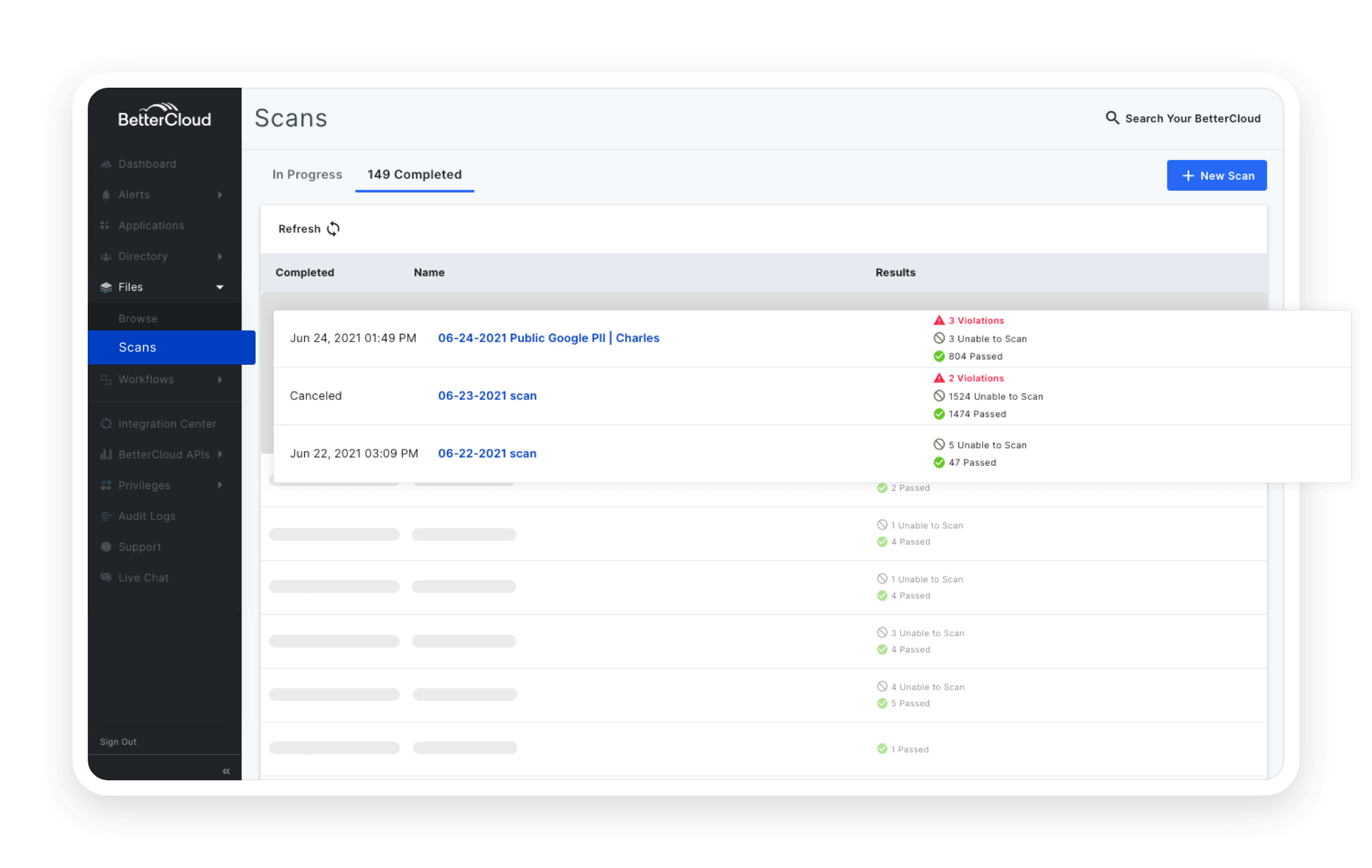
Task: Click the Audit Logs list icon
Action: pos(106,516)
